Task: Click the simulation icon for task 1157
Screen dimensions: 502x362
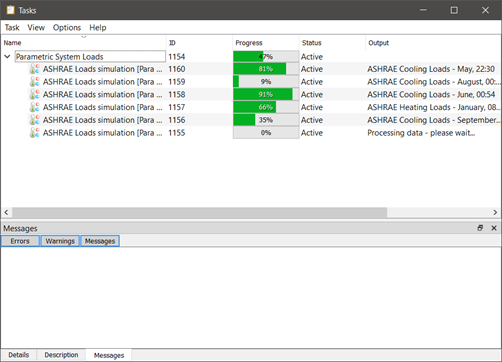Action: [x=35, y=107]
